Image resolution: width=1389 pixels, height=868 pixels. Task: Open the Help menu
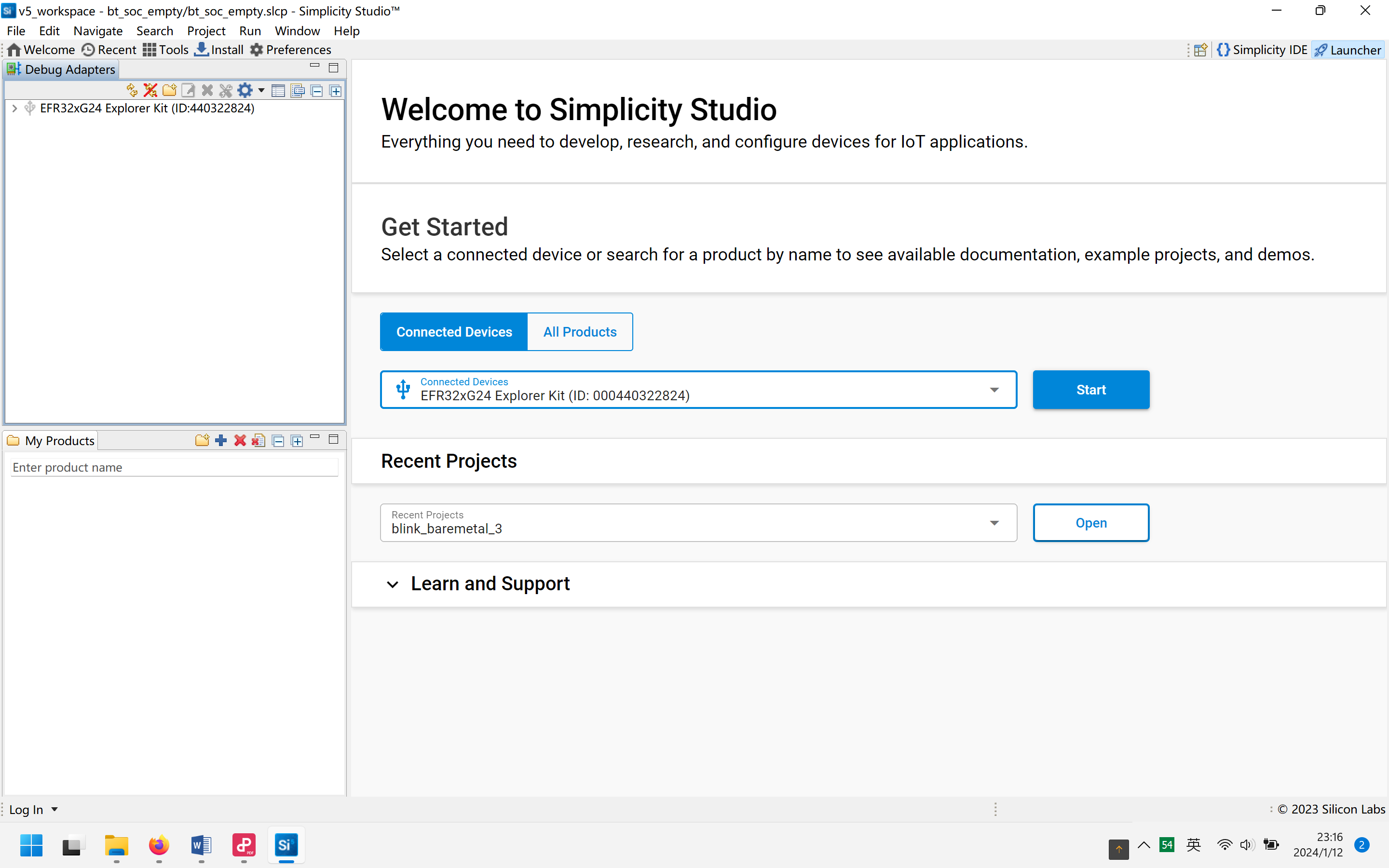[x=347, y=30]
